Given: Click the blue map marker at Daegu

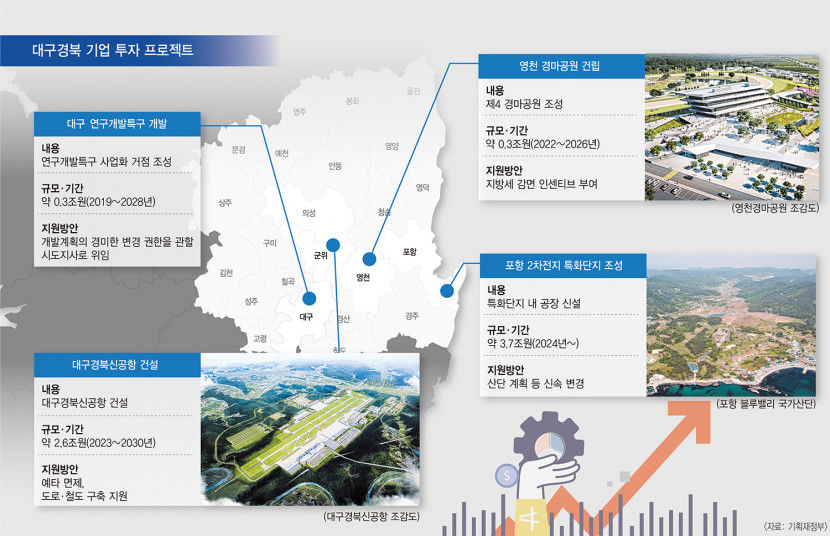Looking at the screenshot, I should click(x=309, y=297).
